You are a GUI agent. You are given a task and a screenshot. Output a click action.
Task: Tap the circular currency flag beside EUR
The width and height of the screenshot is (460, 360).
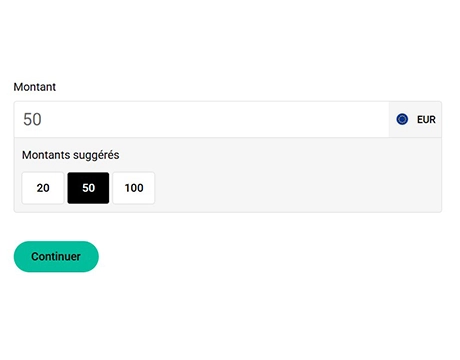click(x=402, y=119)
